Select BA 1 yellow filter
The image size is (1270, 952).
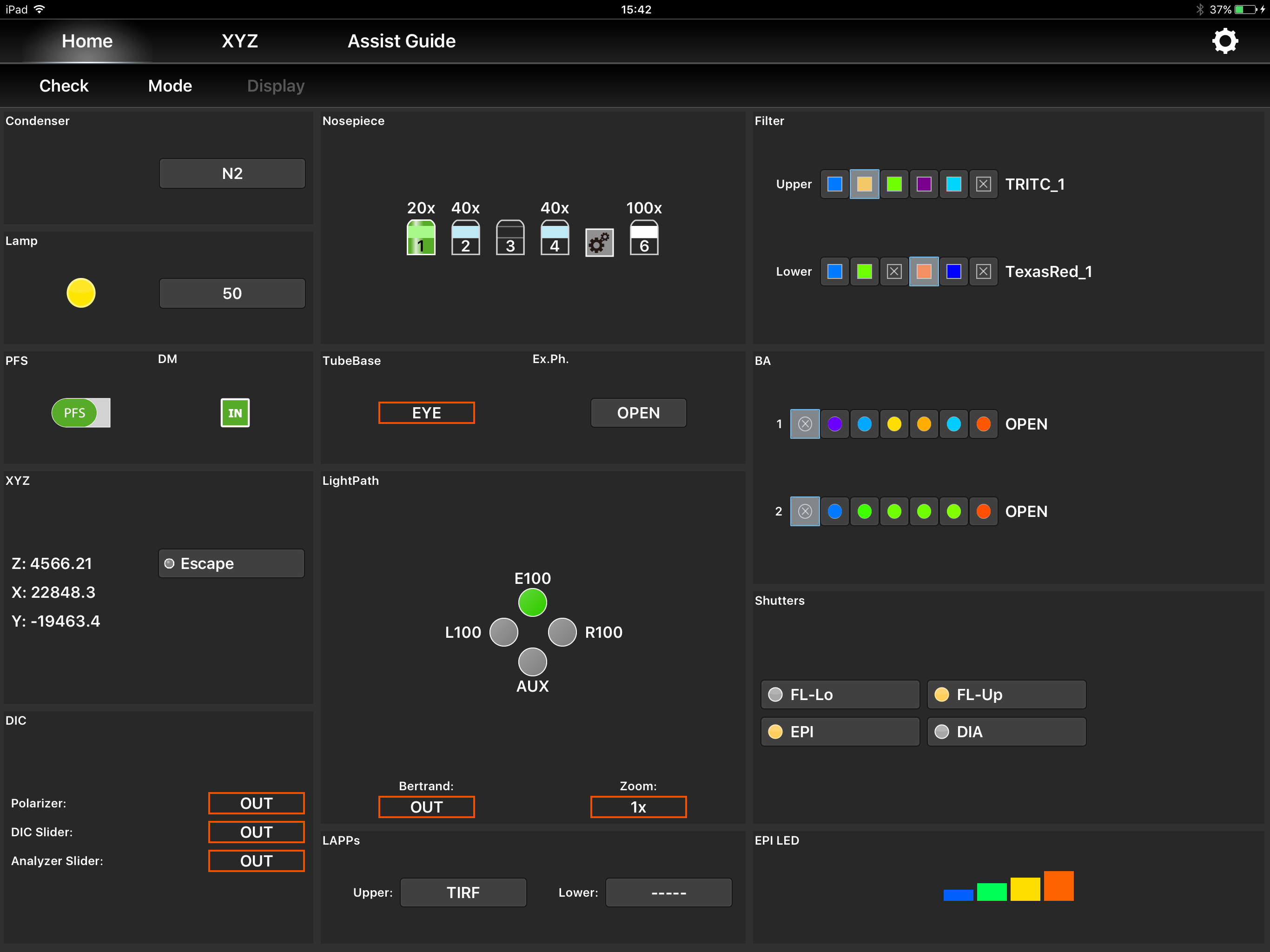[894, 424]
